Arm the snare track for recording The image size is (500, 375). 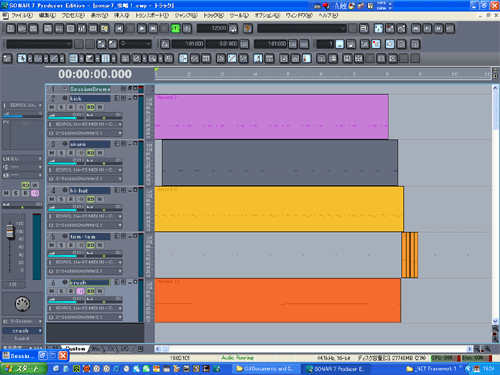point(71,153)
